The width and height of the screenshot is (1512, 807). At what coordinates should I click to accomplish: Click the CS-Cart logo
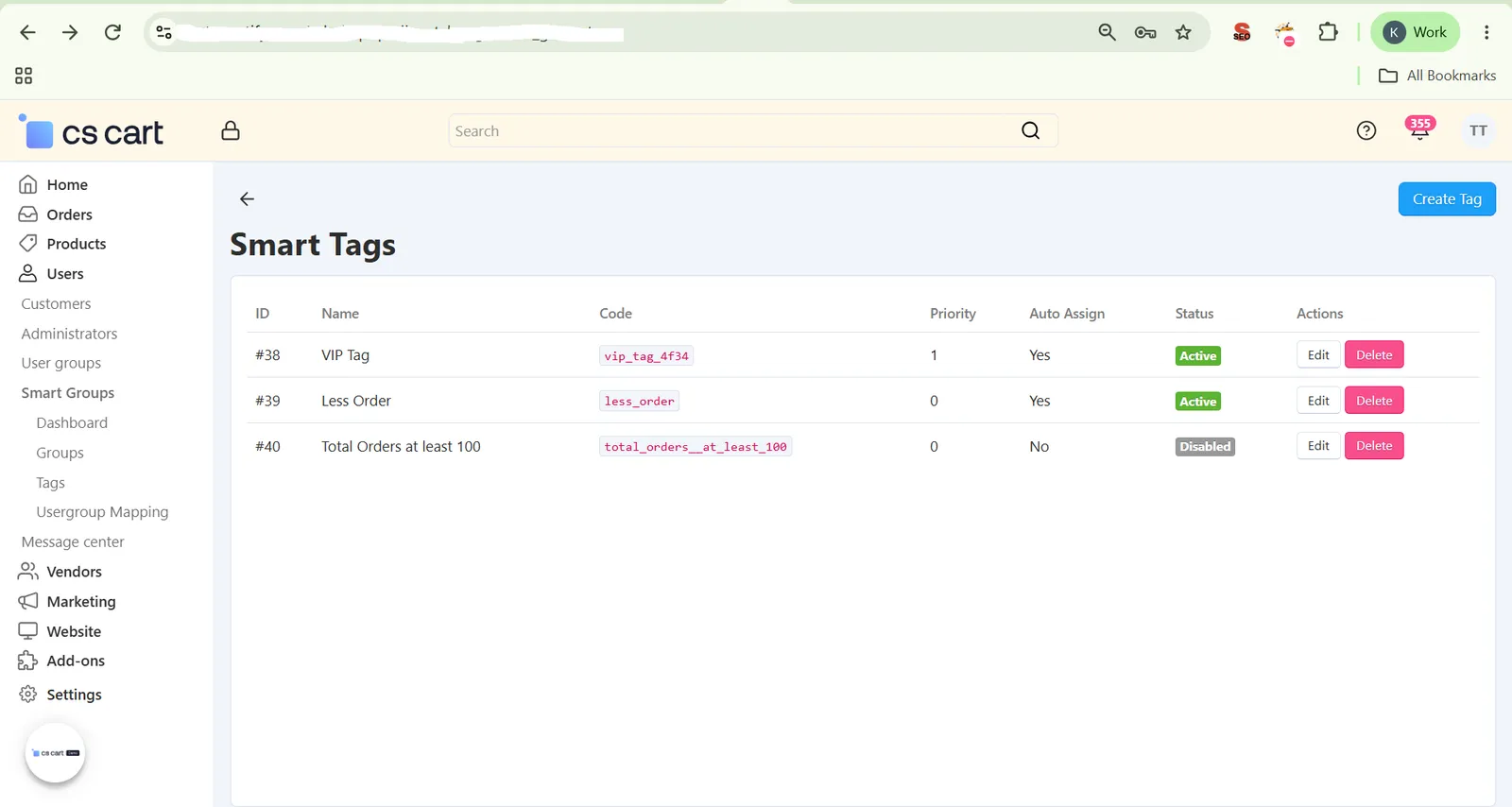[91, 131]
